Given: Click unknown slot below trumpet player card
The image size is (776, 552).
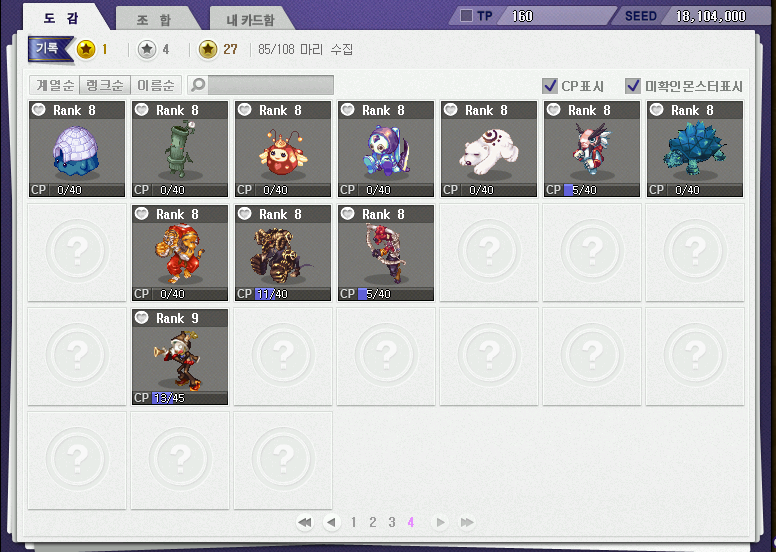Looking at the screenshot, I should click(180, 460).
